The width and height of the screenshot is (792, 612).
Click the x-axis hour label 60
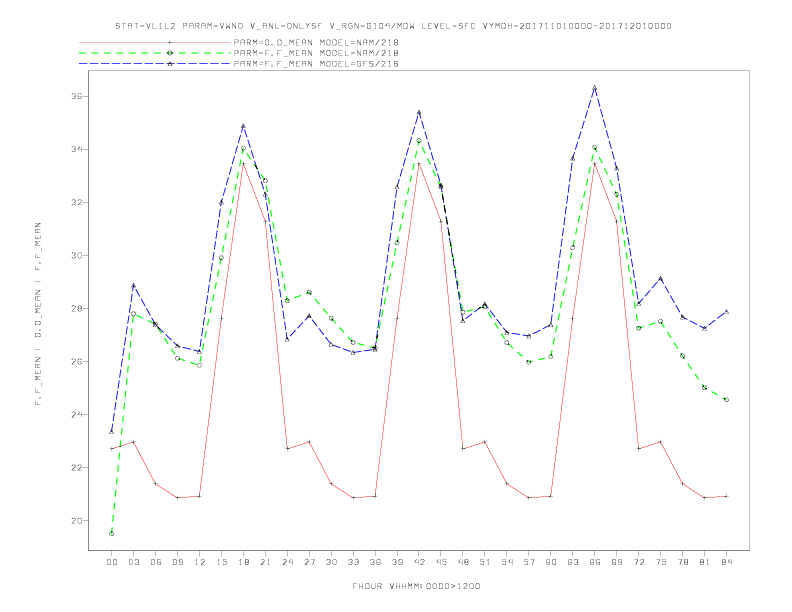pos(551,562)
